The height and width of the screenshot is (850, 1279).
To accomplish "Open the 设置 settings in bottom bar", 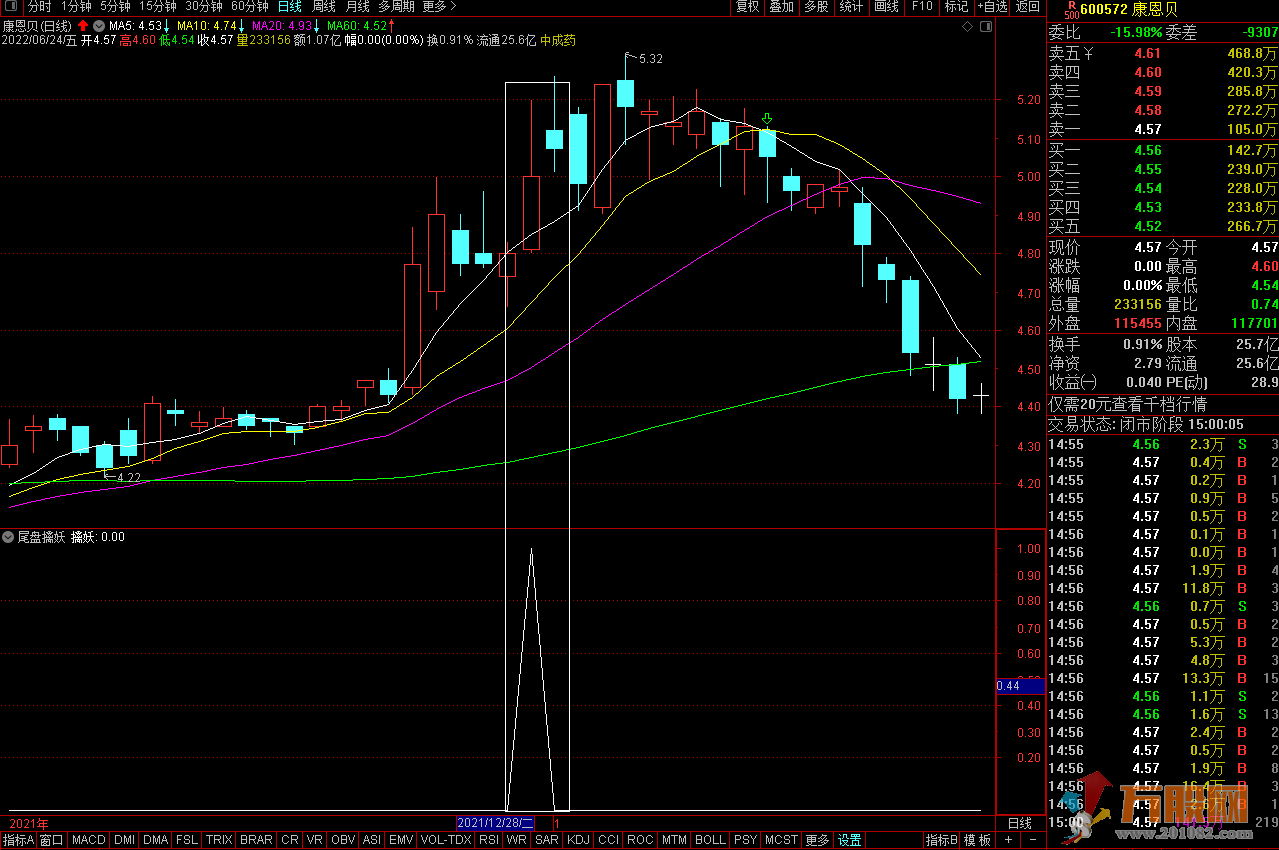I will 850,840.
